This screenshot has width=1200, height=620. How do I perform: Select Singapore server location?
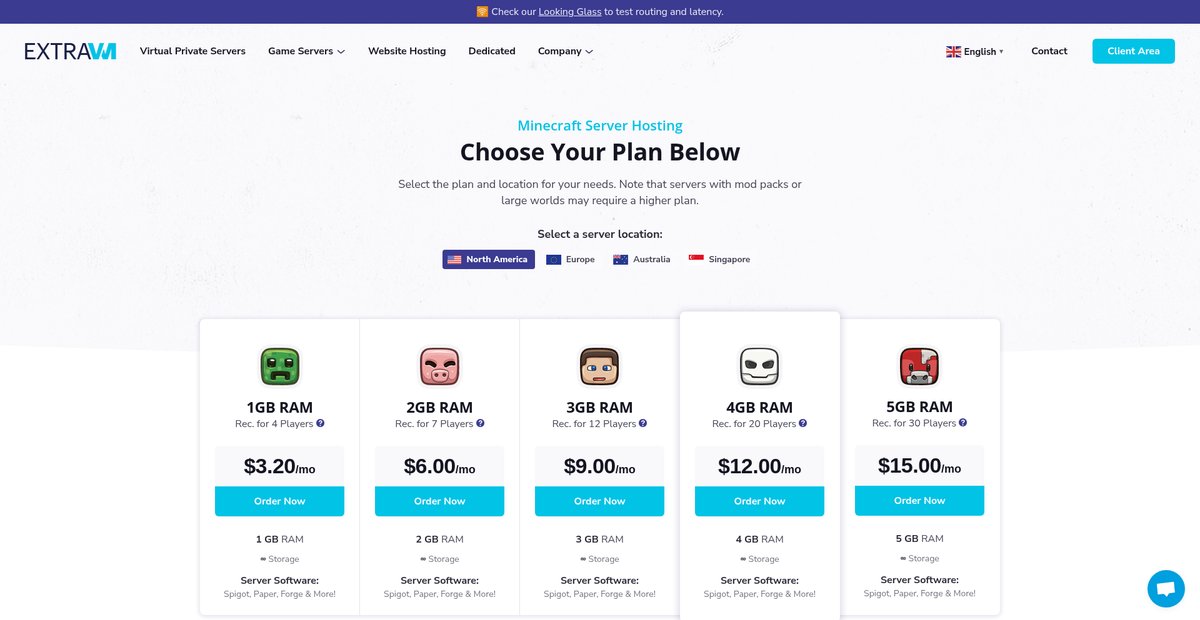(719, 259)
